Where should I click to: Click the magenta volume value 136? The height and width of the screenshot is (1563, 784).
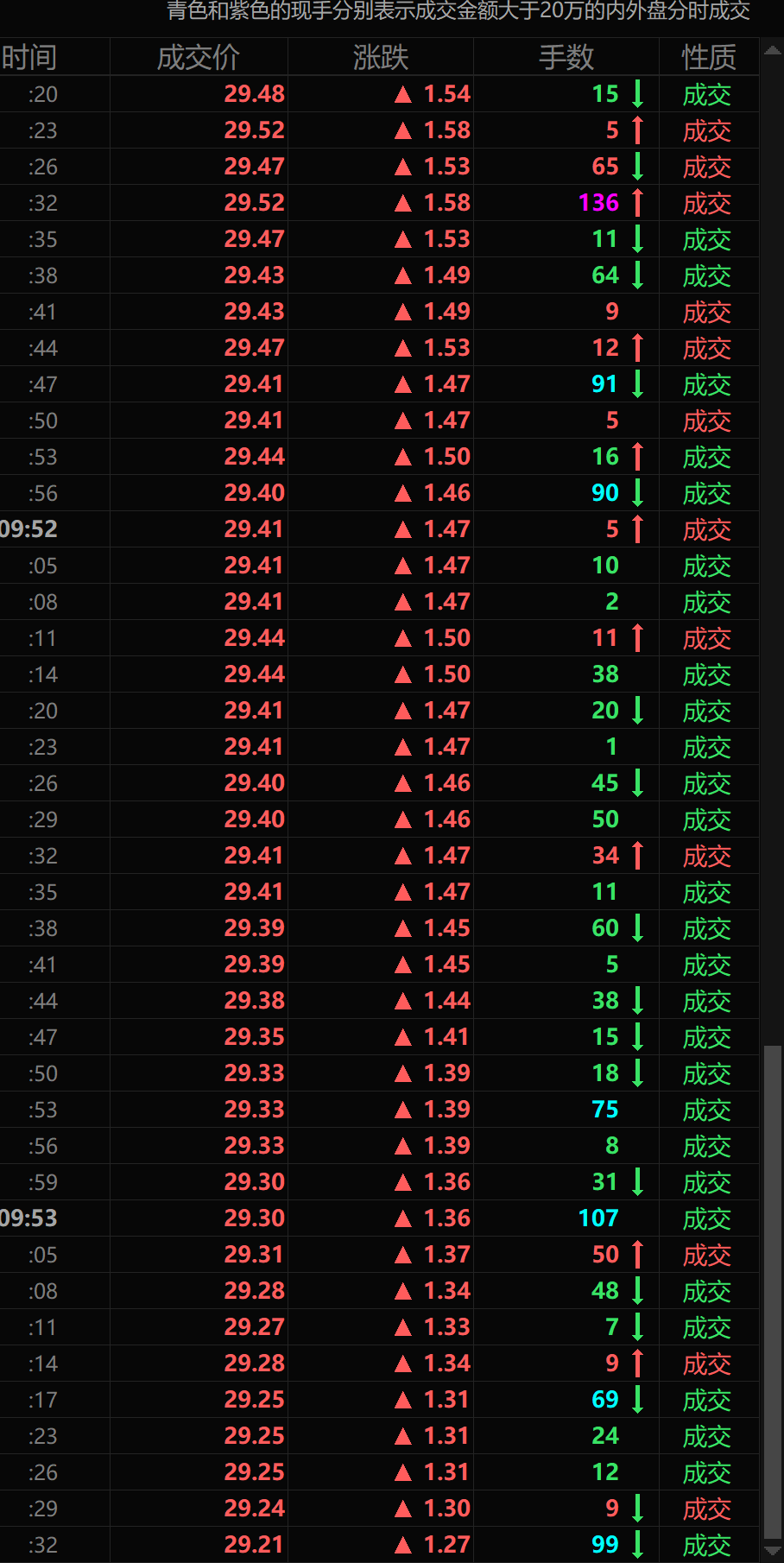[x=598, y=203]
